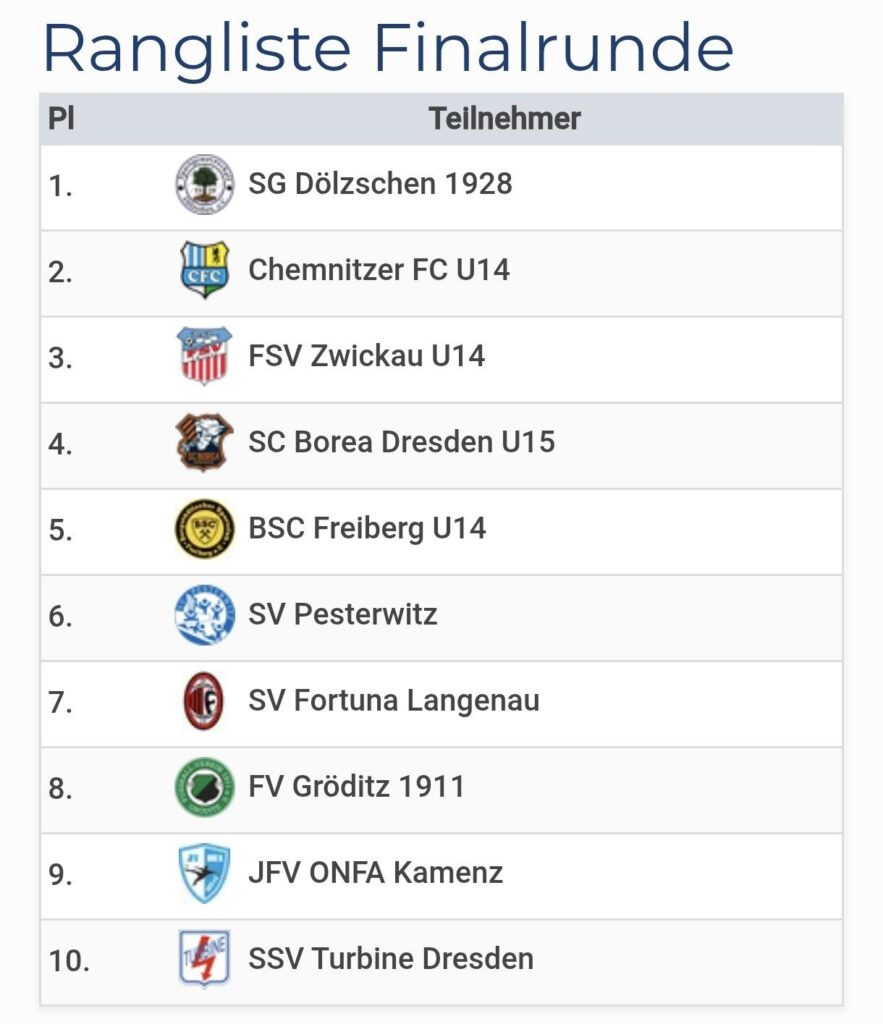The width and height of the screenshot is (883, 1024).
Task: Click the rank number 10. cell
Action: [x=69, y=960]
